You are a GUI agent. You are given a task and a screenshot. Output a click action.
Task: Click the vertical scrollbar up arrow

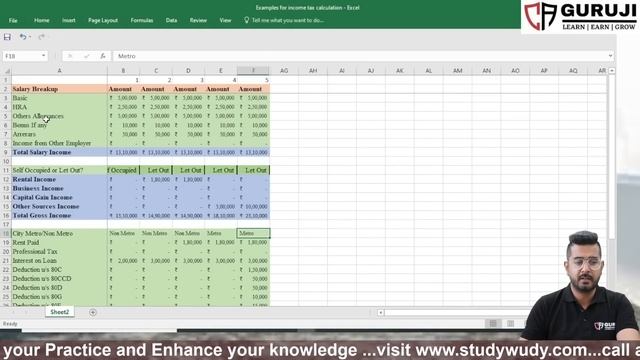tap(612, 71)
